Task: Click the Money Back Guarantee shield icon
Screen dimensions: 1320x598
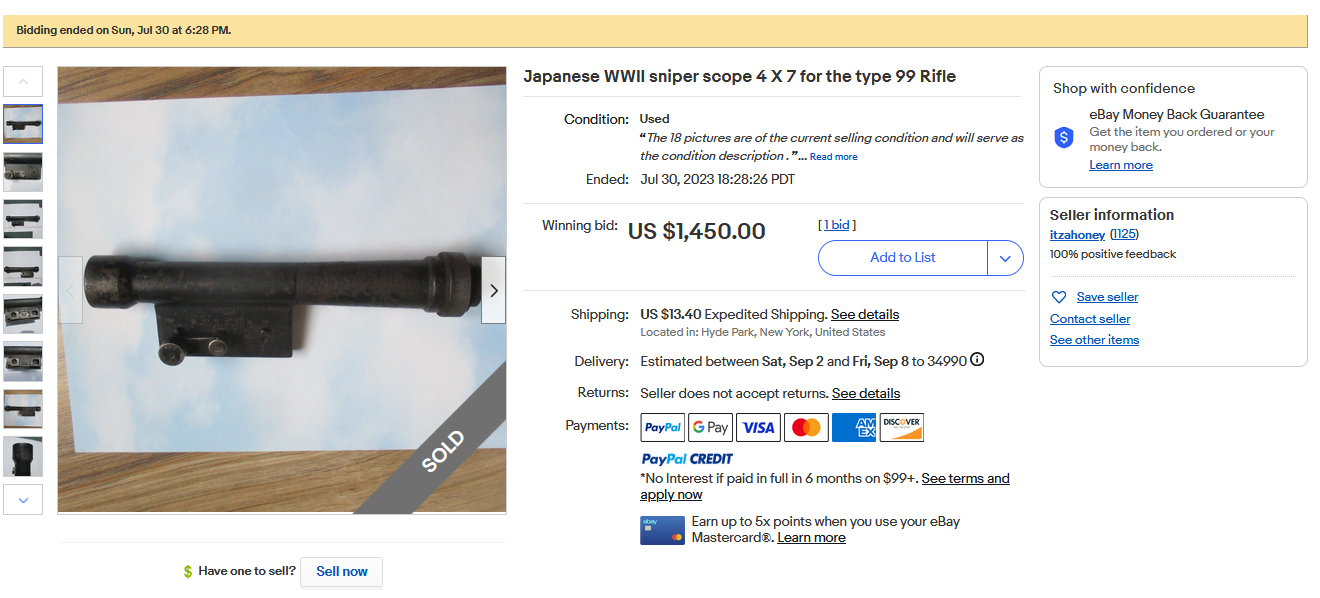Action: click(x=1064, y=138)
